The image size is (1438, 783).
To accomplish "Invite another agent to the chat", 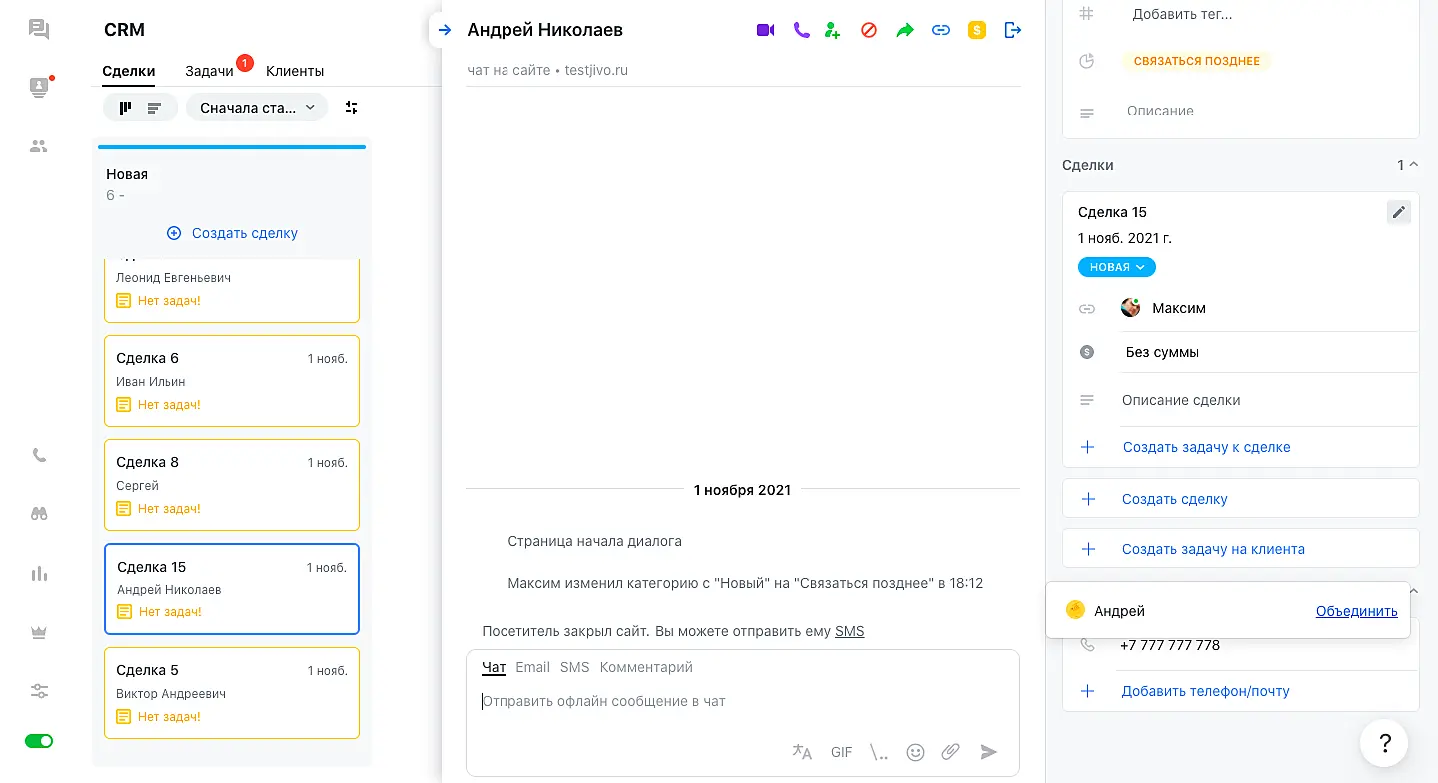I will pyautogui.click(x=833, y=30).
